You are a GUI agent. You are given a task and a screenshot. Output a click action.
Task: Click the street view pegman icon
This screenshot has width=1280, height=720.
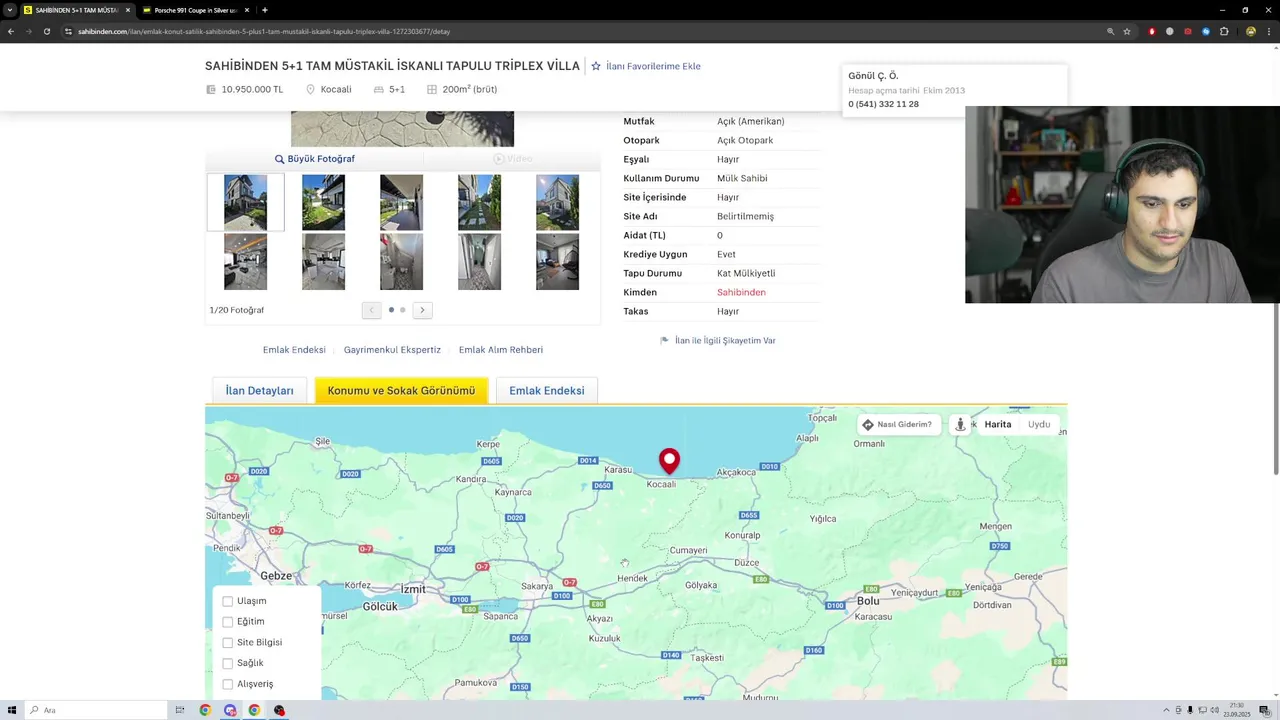[960, 424]
